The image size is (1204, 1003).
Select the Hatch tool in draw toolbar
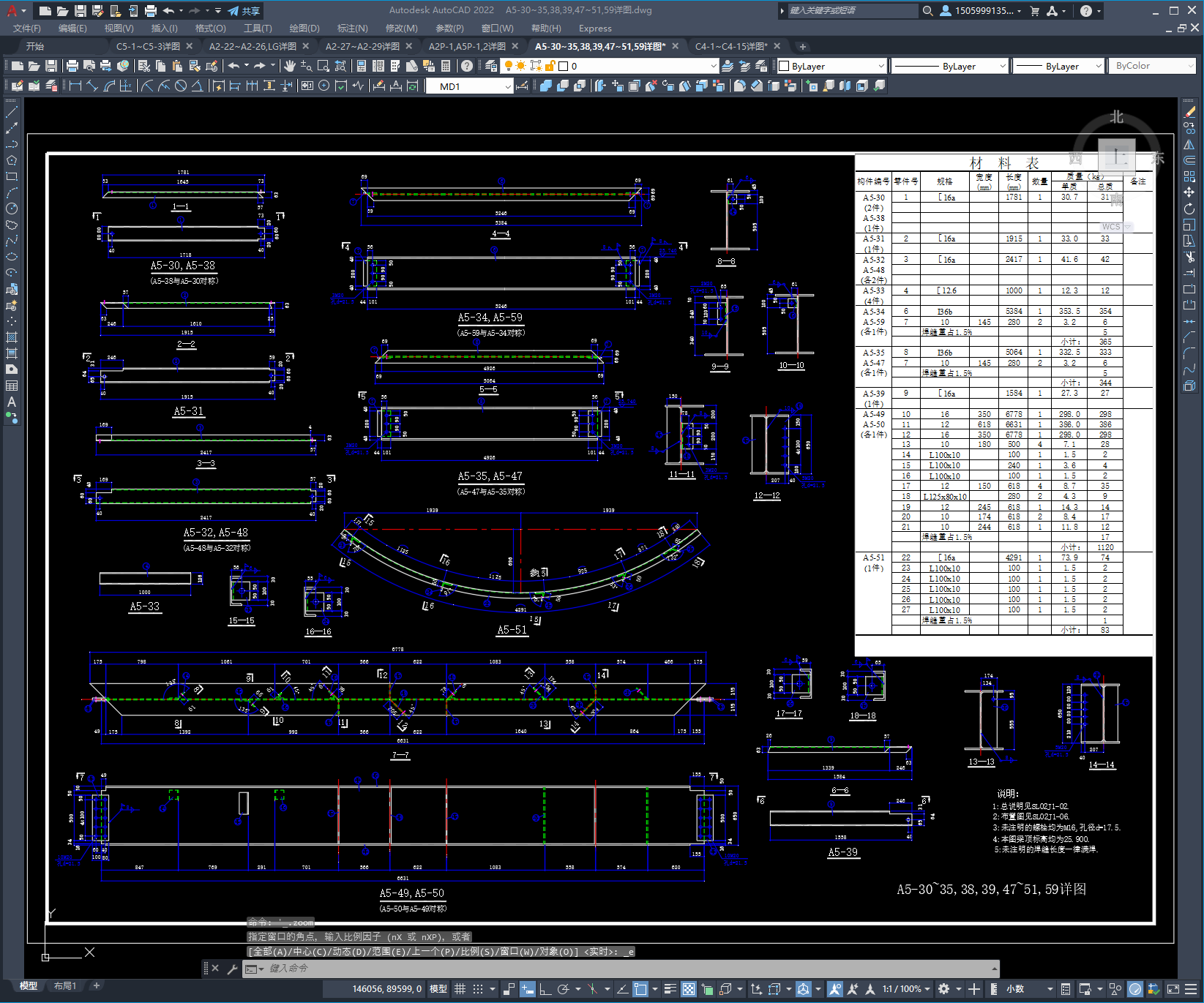[12, 337]
